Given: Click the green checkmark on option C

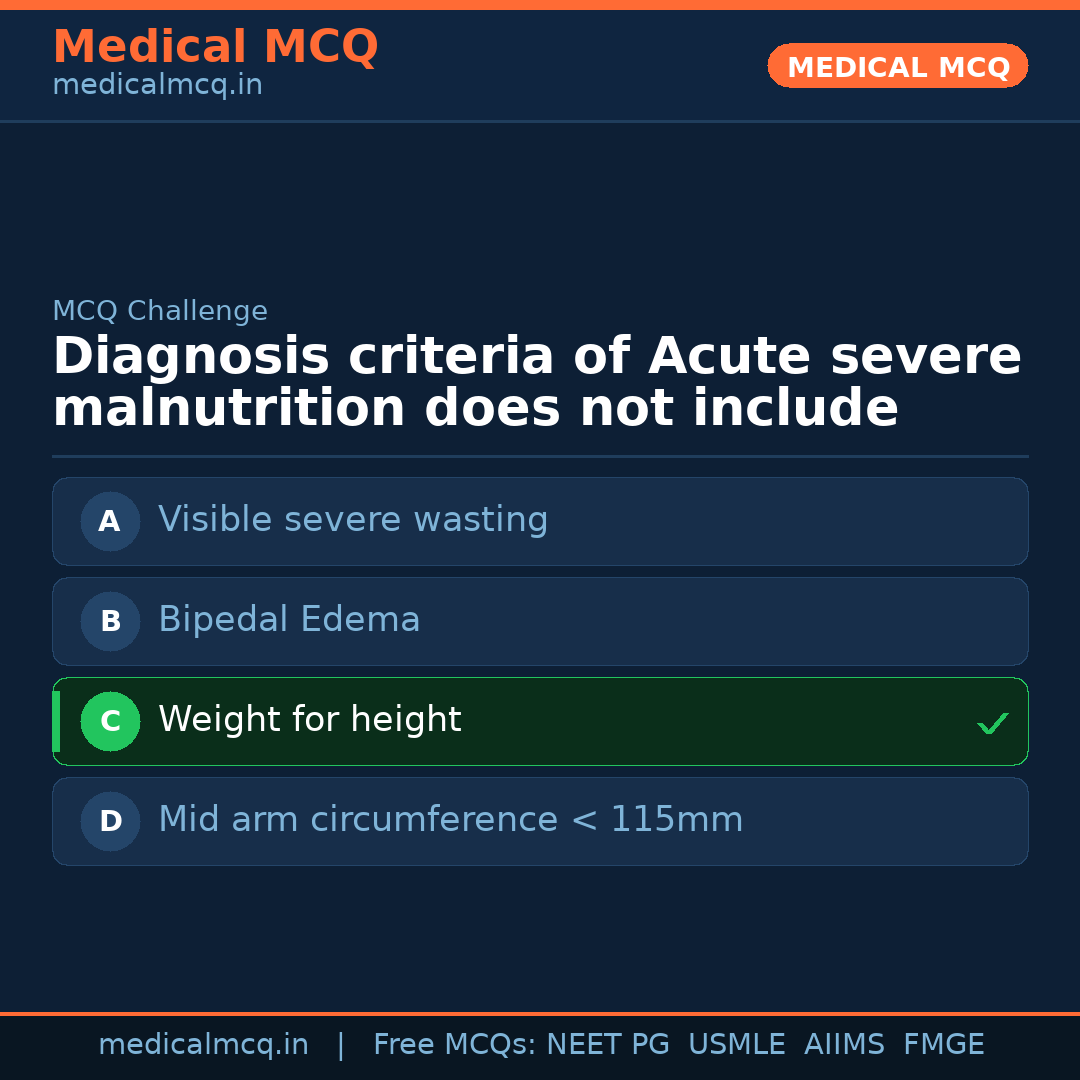Looking at the screenshot, I should tap(992, 723).
